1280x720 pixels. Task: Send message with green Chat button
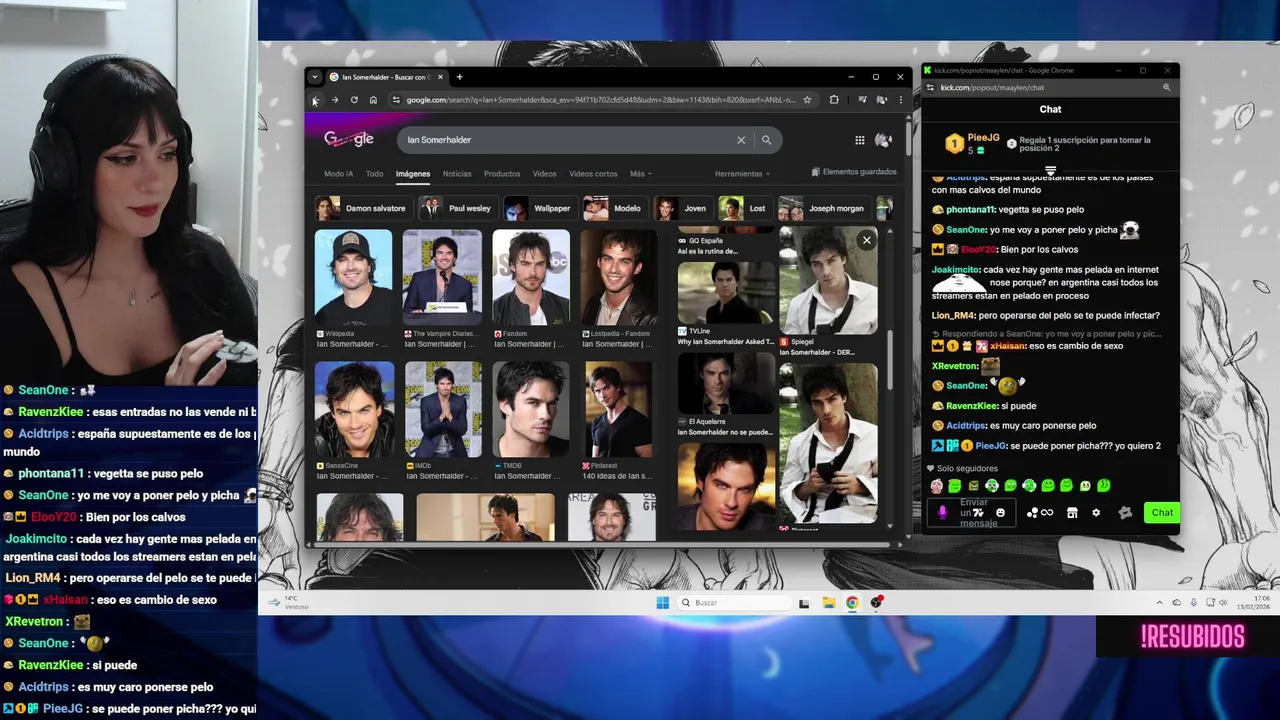[x=1162, y=513]
